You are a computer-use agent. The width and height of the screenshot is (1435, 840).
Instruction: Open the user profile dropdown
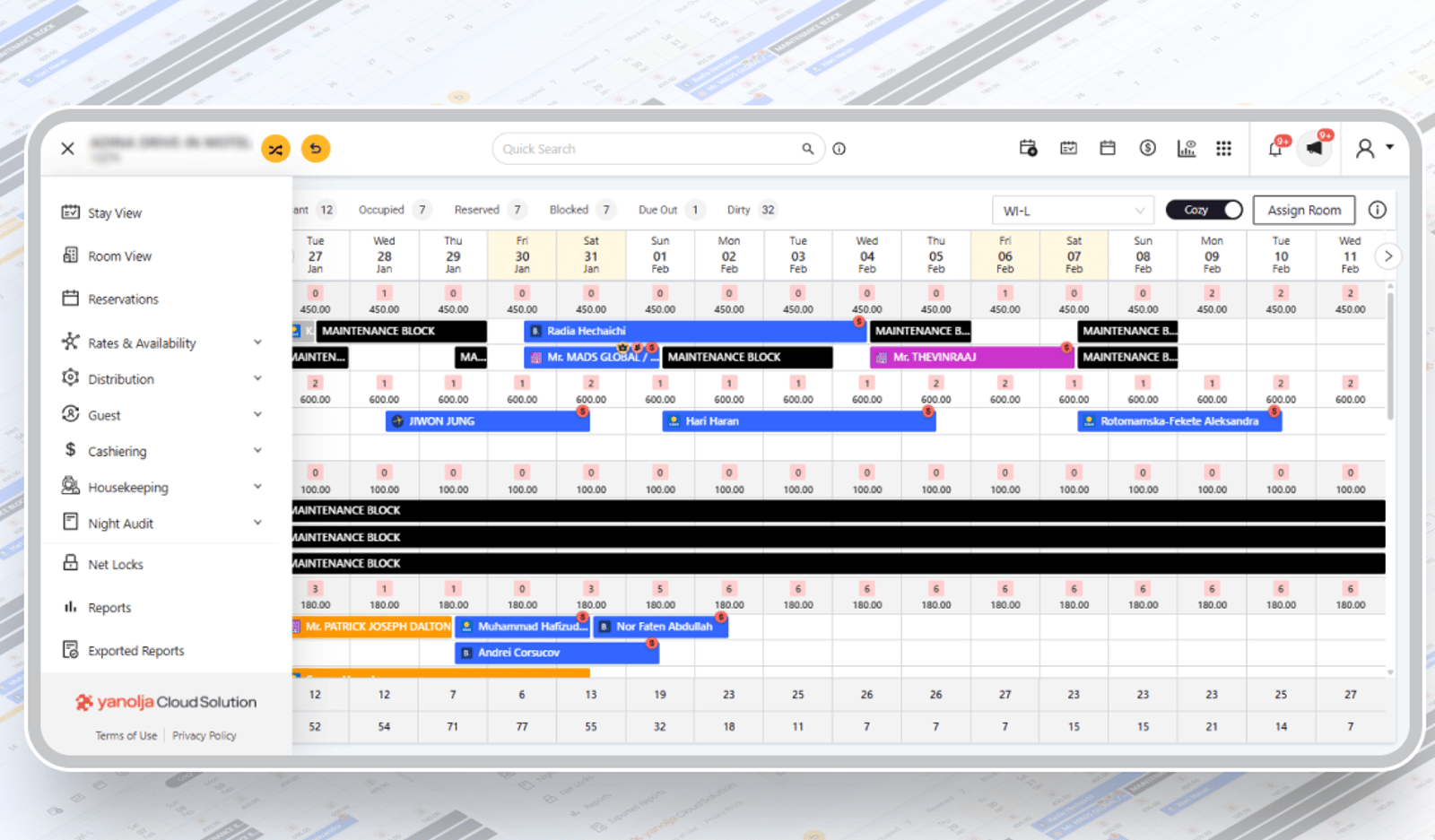click(1374, 149)
